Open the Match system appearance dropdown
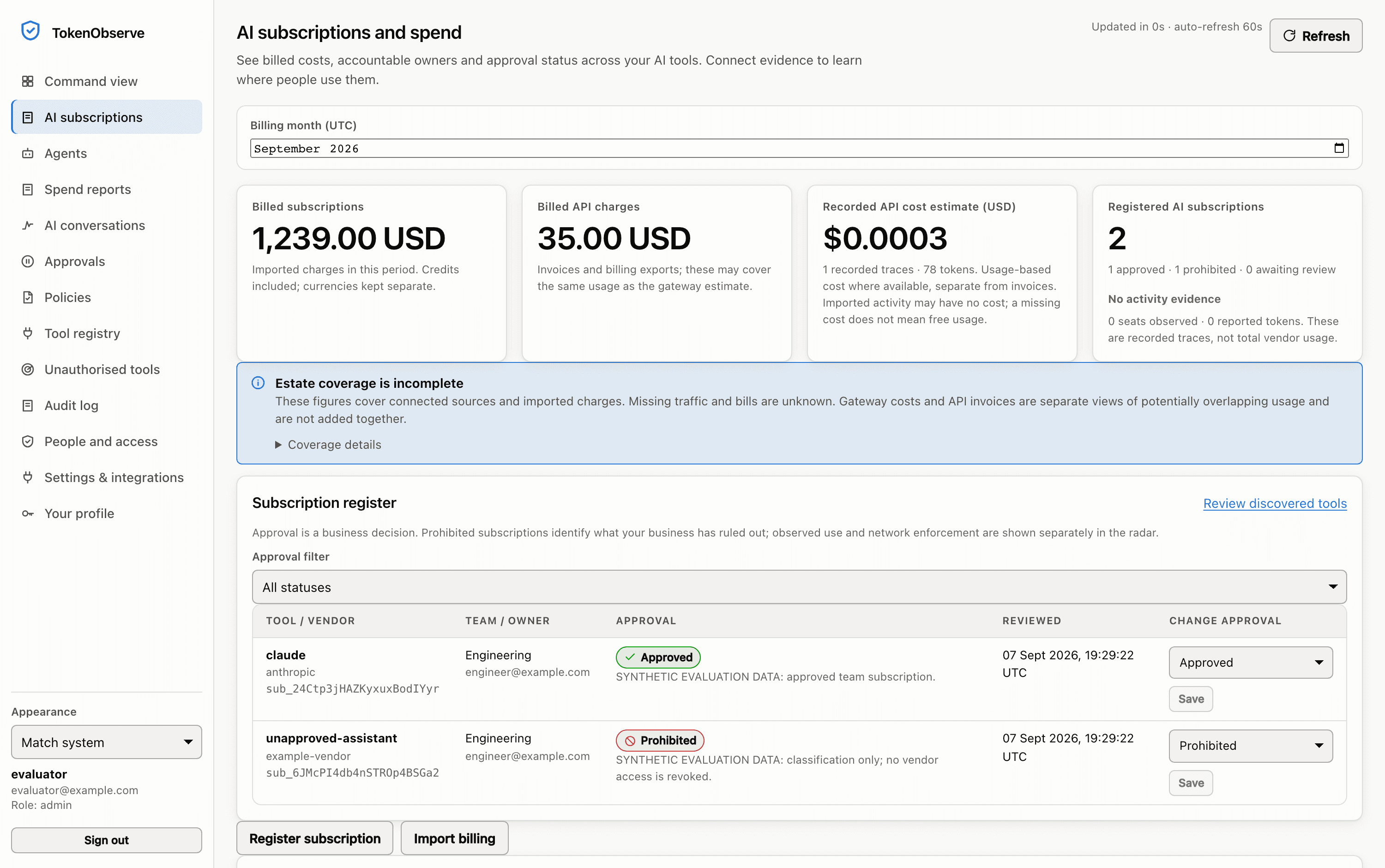Image resolution: width=1385 pixels, height=868 pixels. (107, 741)
